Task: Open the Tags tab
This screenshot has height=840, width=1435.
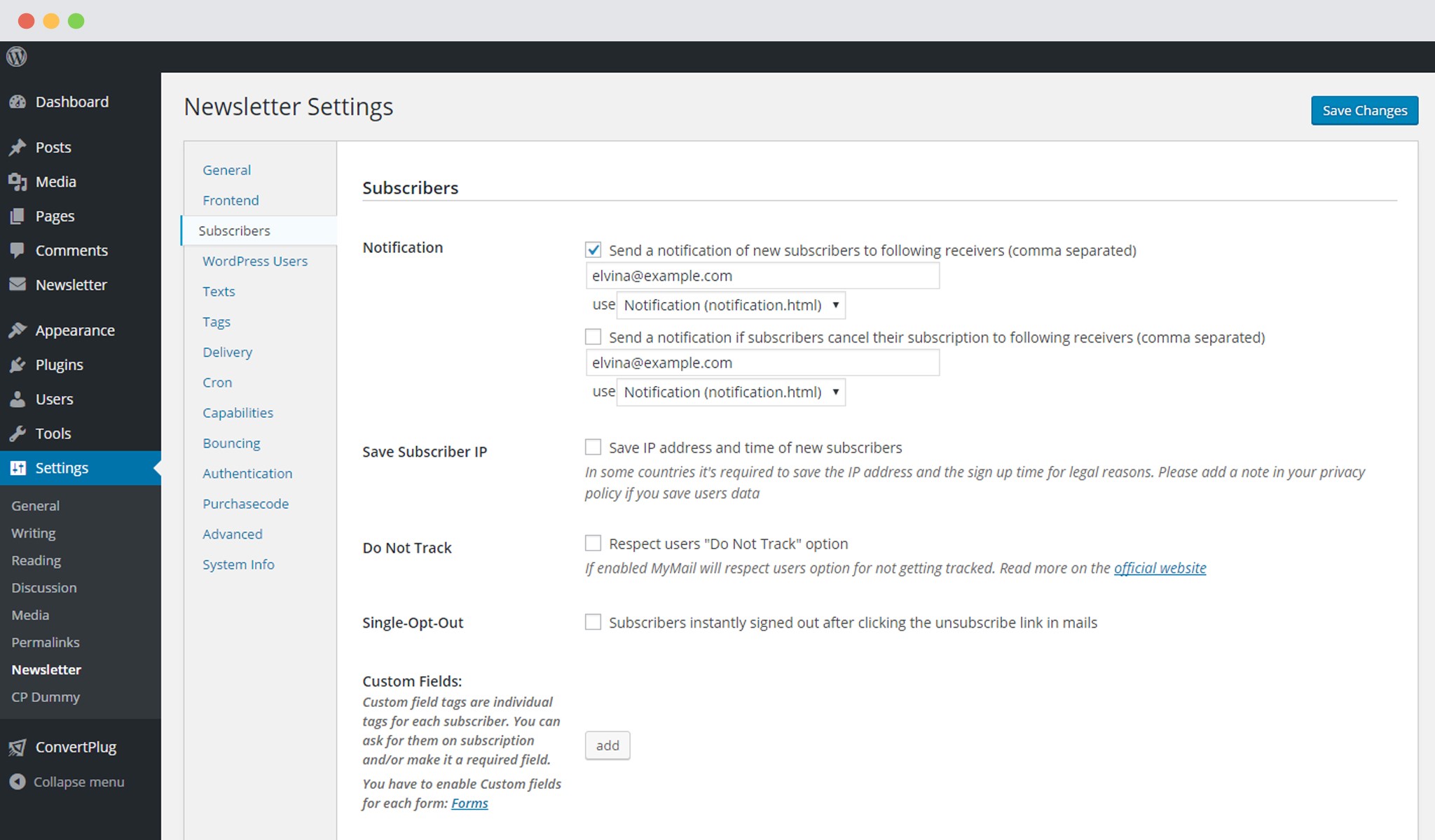Action: [x=217, y=322]
